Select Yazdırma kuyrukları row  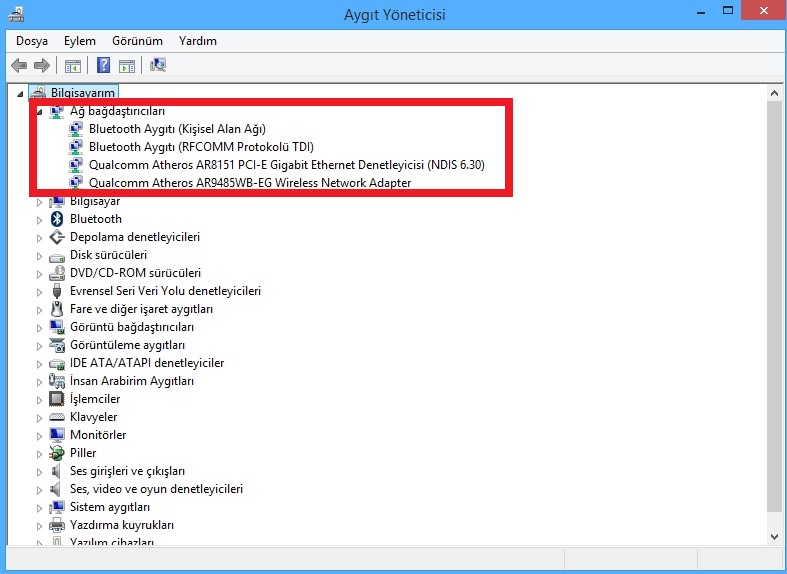pyautogui.click(x=121, y=525)
